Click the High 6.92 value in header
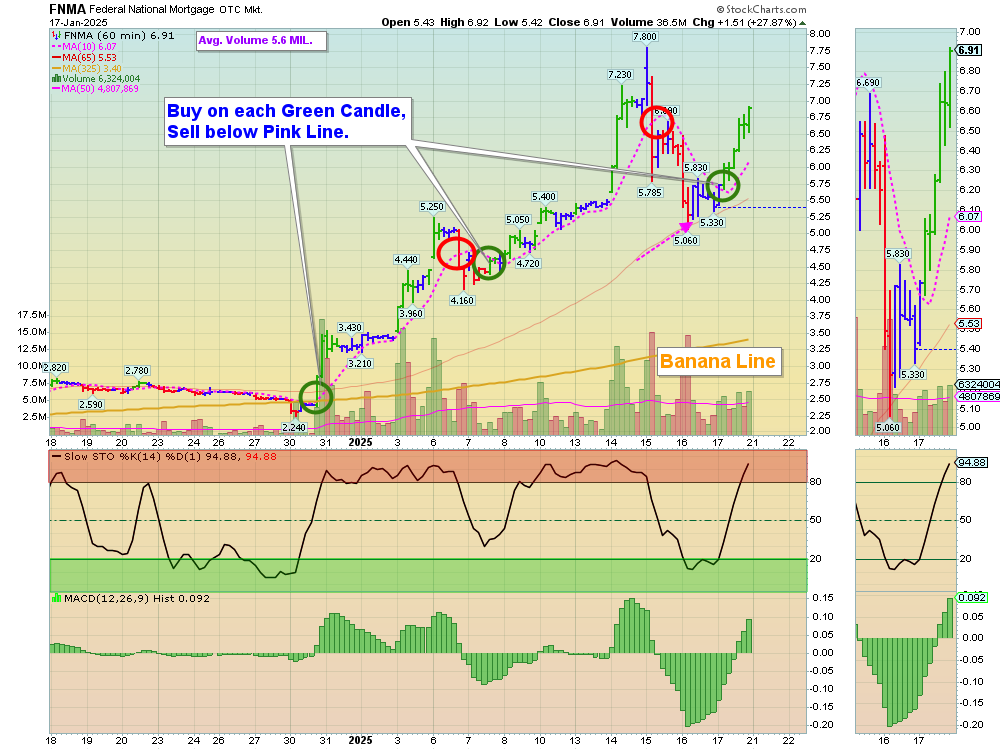Image resolution: width=1000 pixels, height=750 pixels. pyautogui.click(x=464, y=22)
